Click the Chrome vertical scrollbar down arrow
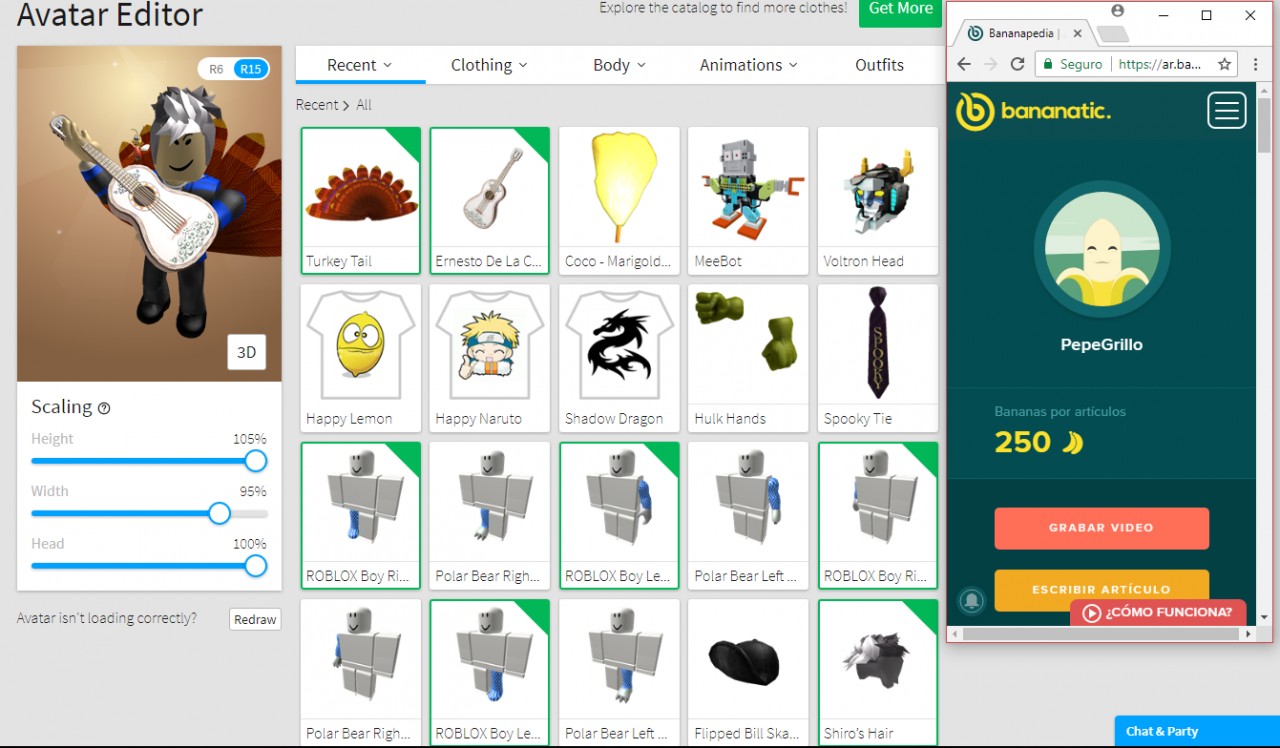This screenshot has width=1280, height=748. [1264, 618]
